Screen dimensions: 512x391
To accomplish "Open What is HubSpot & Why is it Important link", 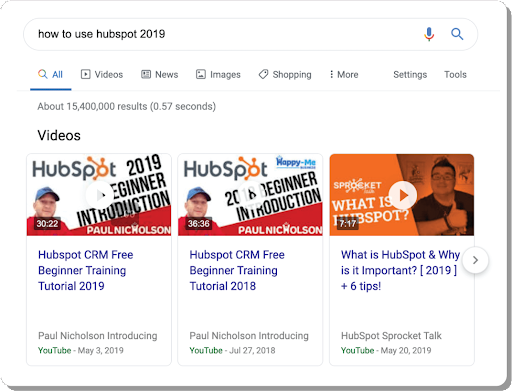I will click(400, 270).
